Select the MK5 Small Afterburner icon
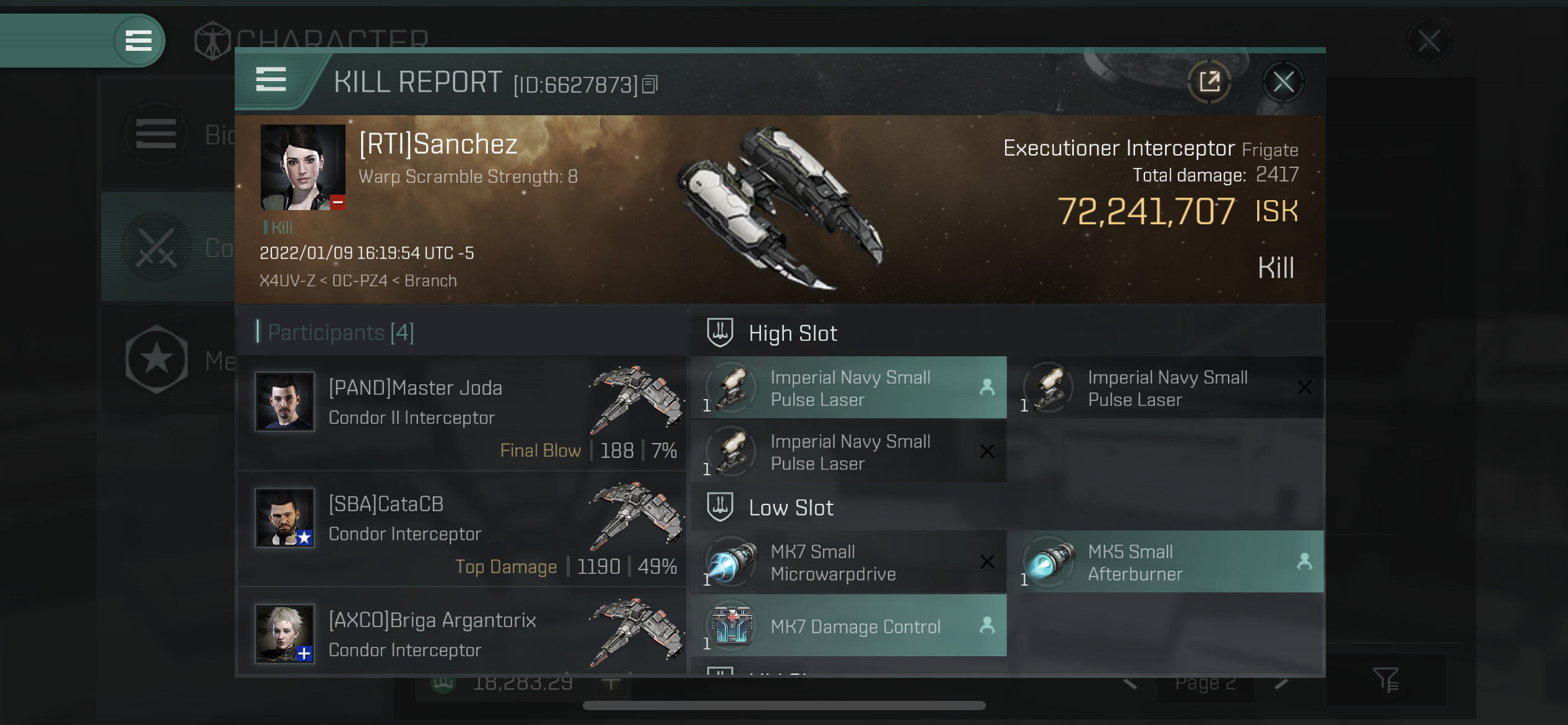Image resolution: width=1568 pixels, height=725 pixels. pos(1050,560)
